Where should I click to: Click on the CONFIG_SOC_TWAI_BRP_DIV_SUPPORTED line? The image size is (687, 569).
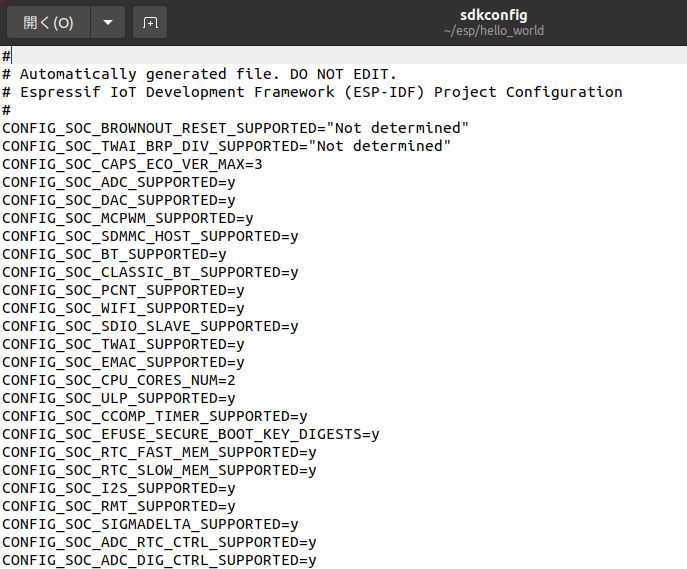(x=226, y=146)
